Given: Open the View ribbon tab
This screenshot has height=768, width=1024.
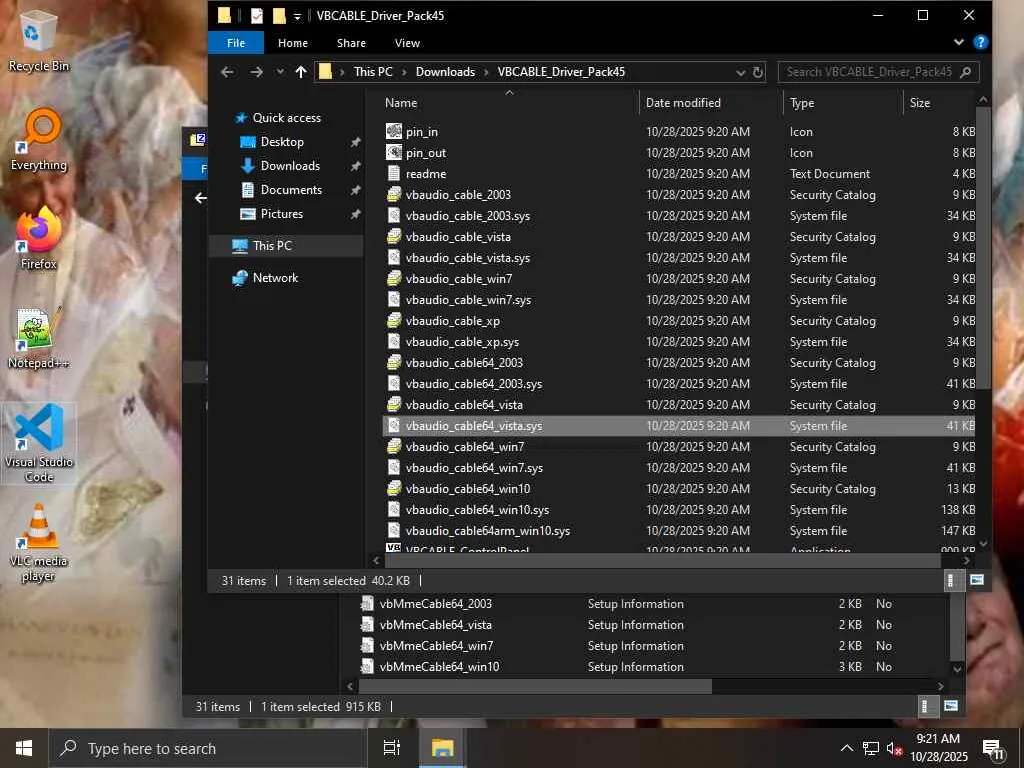Looking at the screenshot, I should click(407, 43).
